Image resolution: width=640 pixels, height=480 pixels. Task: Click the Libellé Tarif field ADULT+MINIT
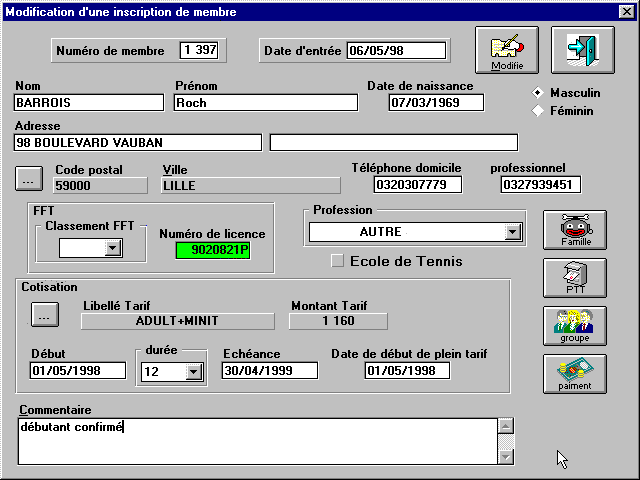pos(178,321)
